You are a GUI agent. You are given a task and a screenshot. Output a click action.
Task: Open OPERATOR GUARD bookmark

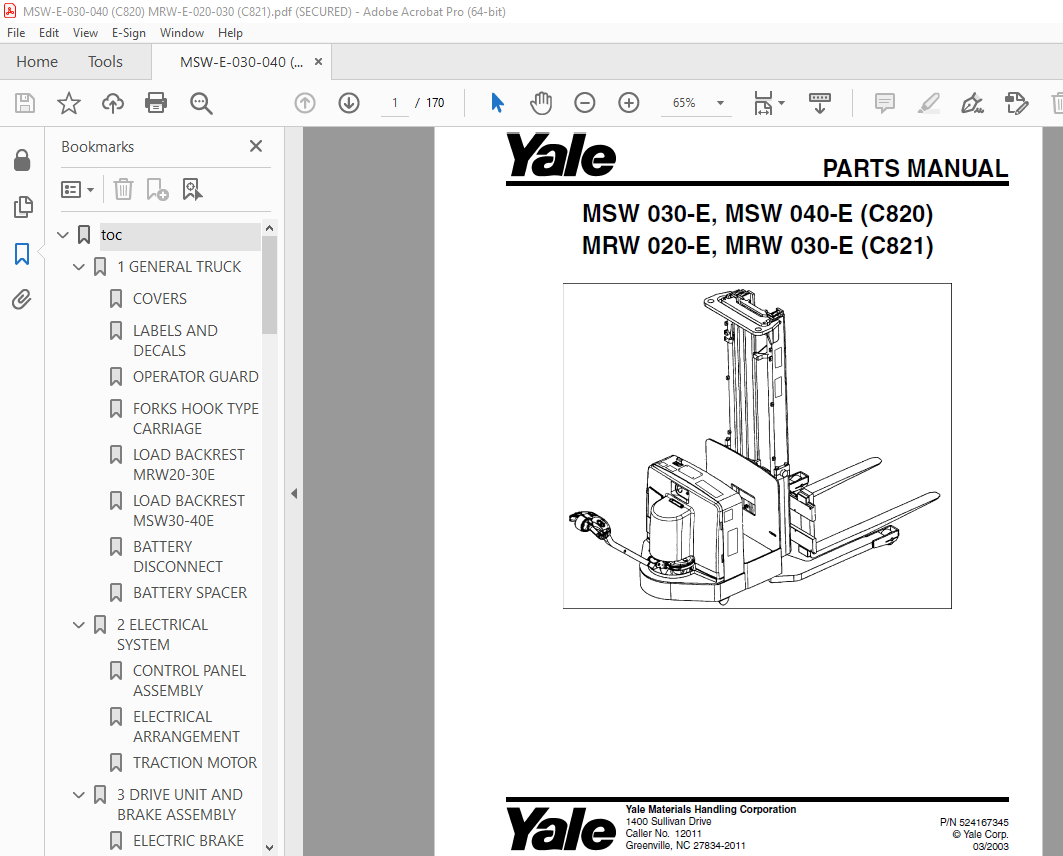196,377
